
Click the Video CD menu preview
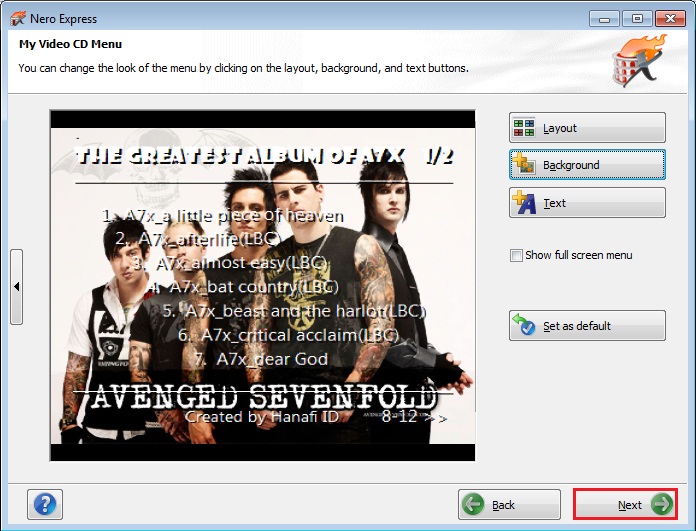point(262,285)
